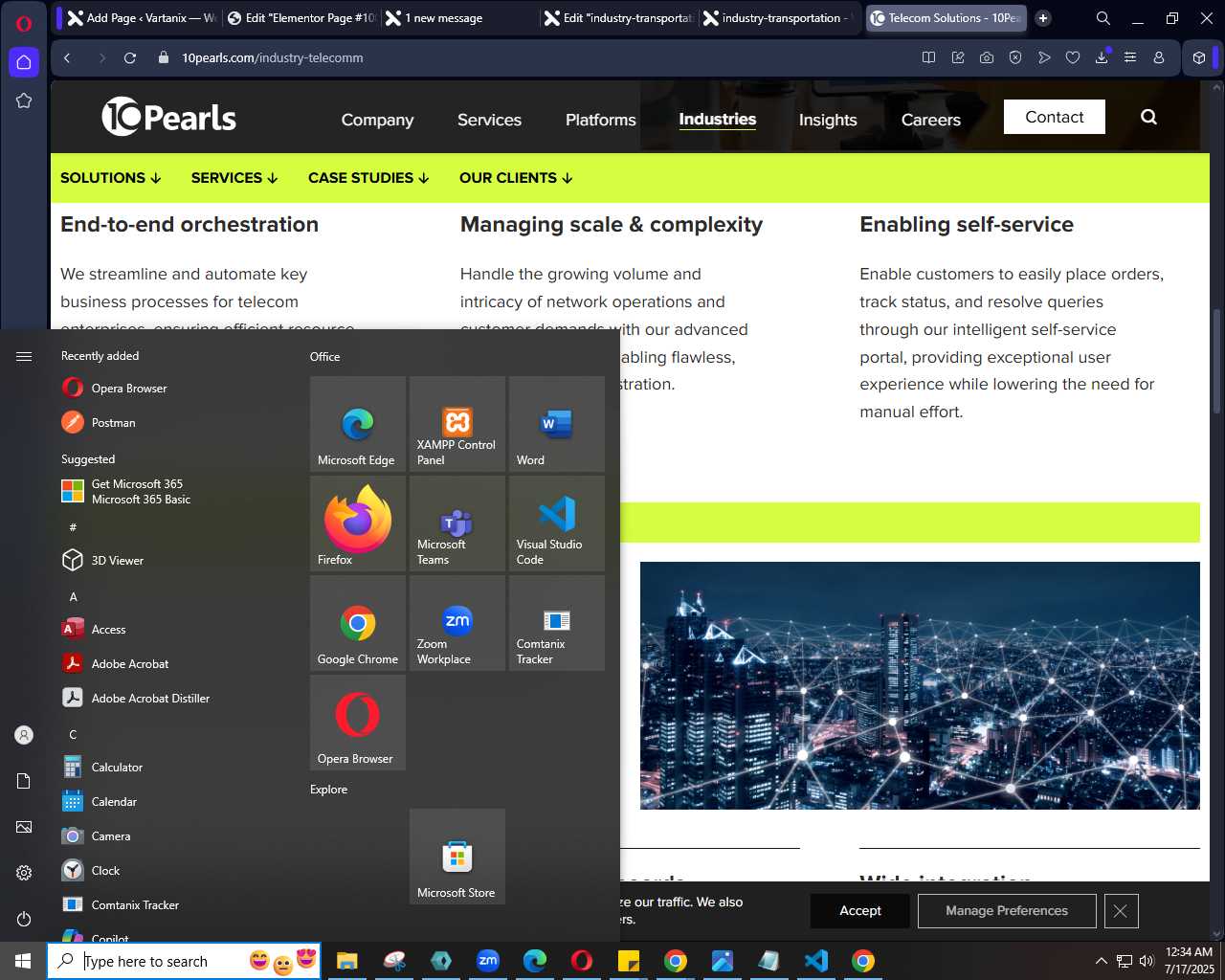The width and height of the screenshot is (1225, 980).
Task: Switch to 'Add Page ‹ Vartanix' browser tab
Action: click(141, 18)
